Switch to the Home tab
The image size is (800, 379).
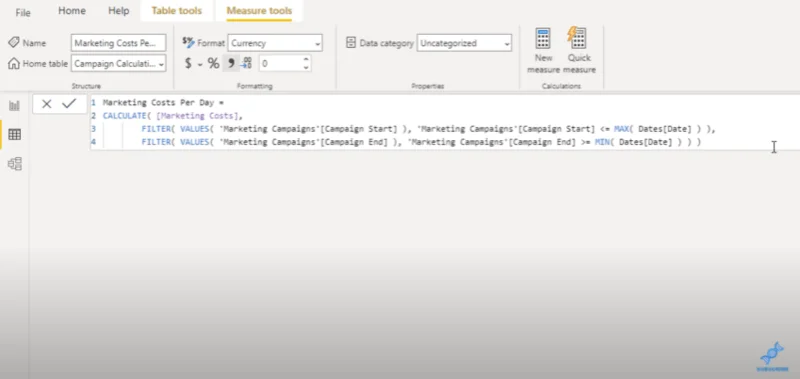[x=71, y=11]
